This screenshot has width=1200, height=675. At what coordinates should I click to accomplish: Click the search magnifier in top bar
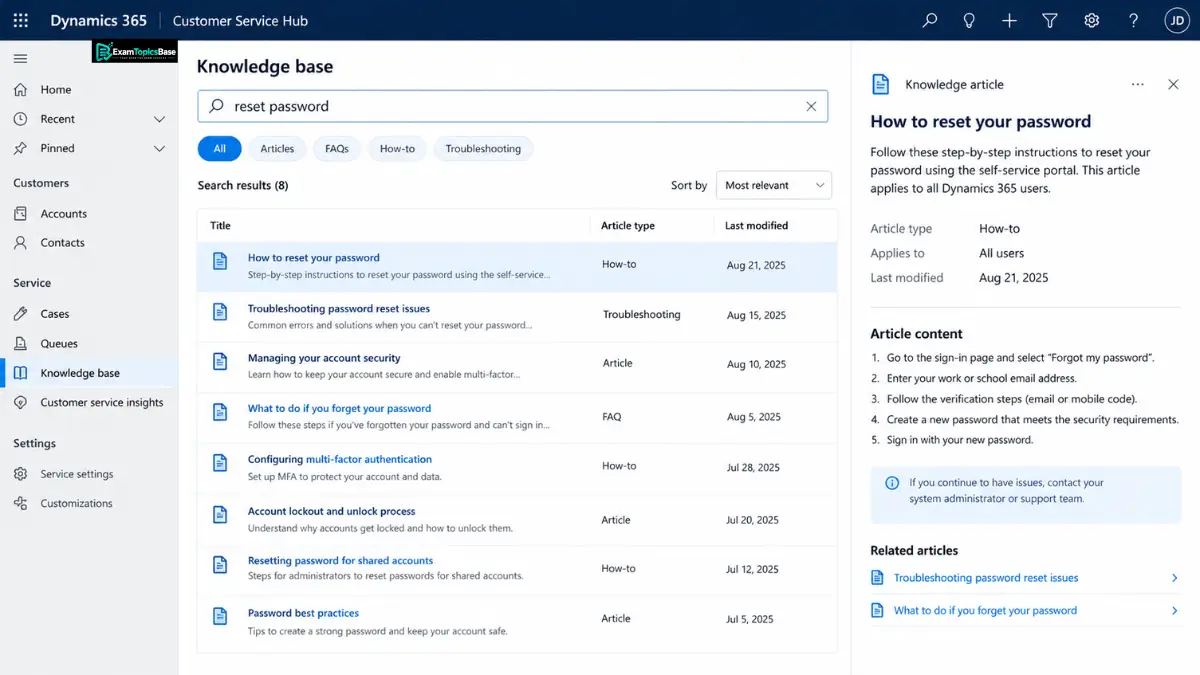(930, 20)
